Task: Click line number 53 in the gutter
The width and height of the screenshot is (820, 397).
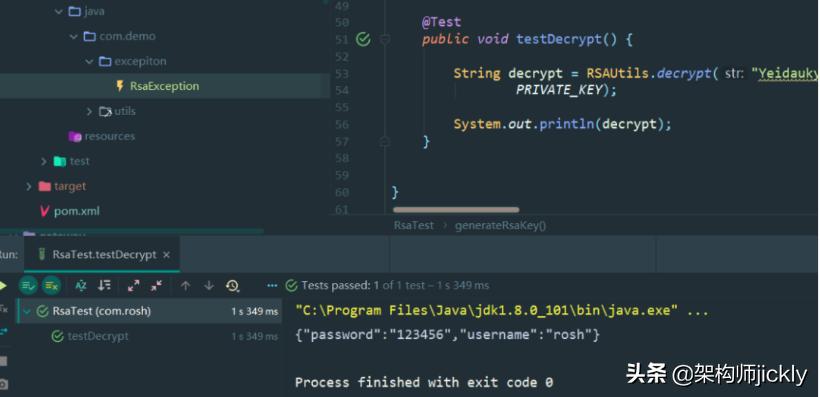Action: pos(341,73)
